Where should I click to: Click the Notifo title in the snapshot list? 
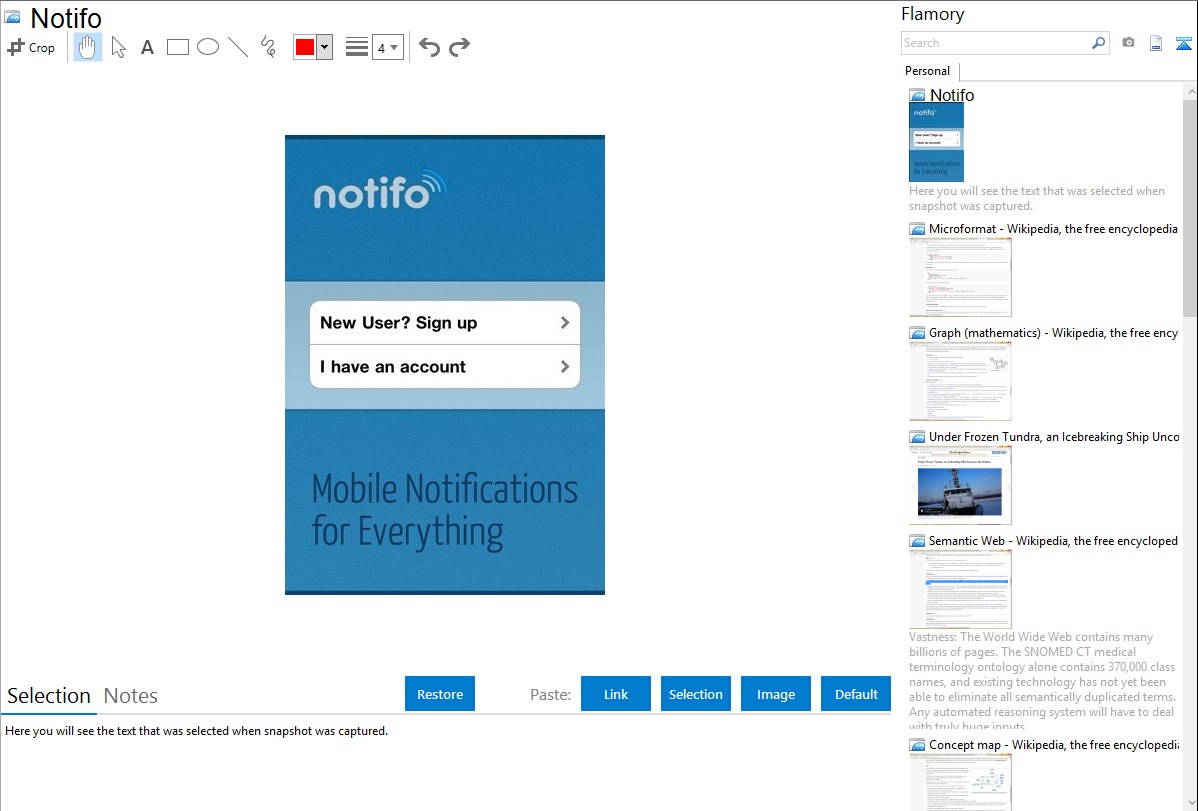point(952,95)
